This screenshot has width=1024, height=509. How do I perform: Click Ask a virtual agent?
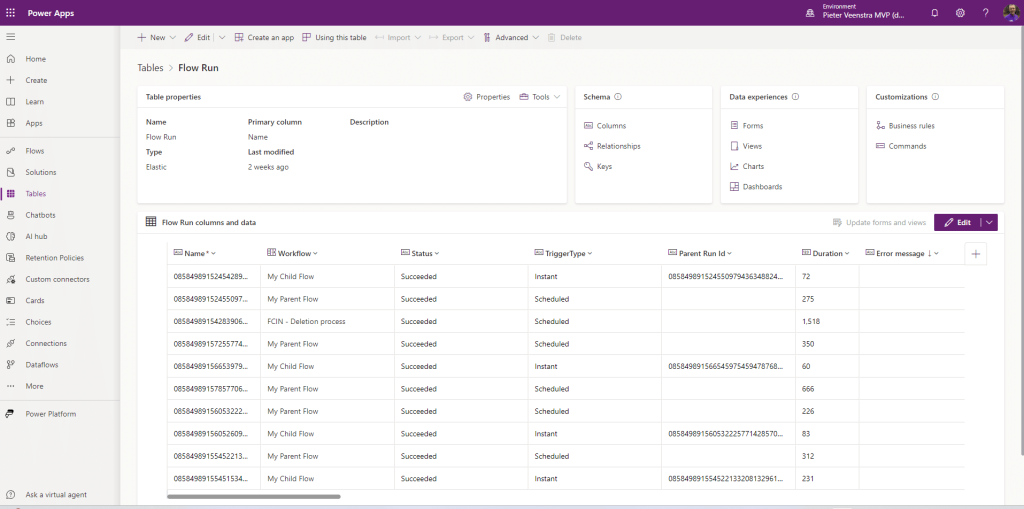click(56, 495)
